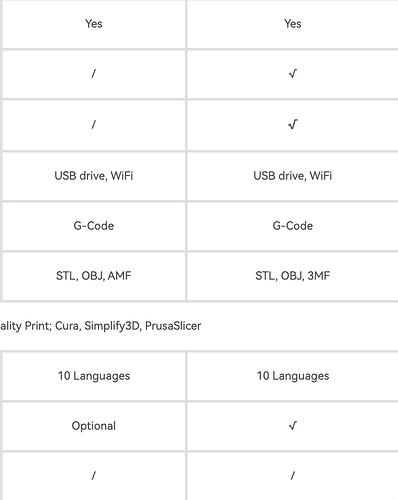
Task: Click the right column 10 Languages cell
Action: pos(293,376)
